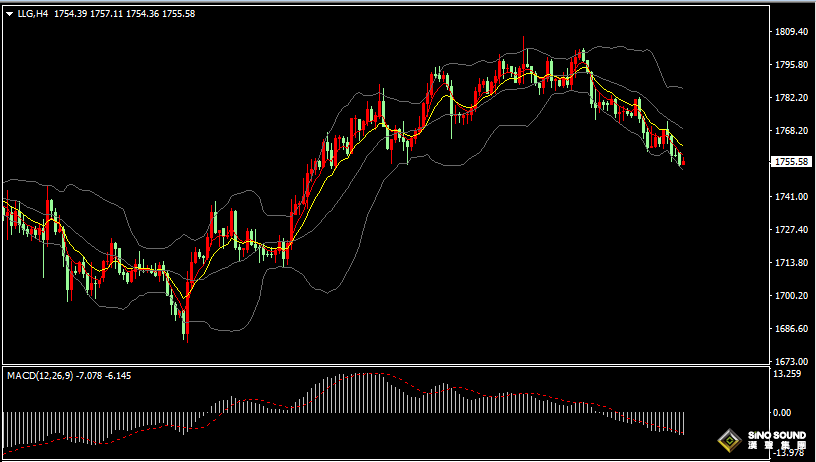
Task: Click the chart menu triangle beside LLG,H4
Action: [9, 14]
